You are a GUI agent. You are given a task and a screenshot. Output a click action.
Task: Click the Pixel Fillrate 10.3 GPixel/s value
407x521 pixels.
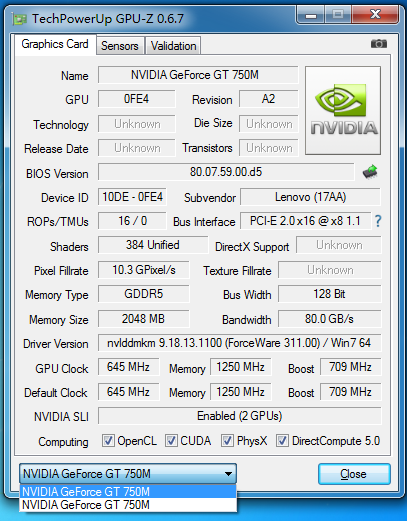[x=144, y=270]
